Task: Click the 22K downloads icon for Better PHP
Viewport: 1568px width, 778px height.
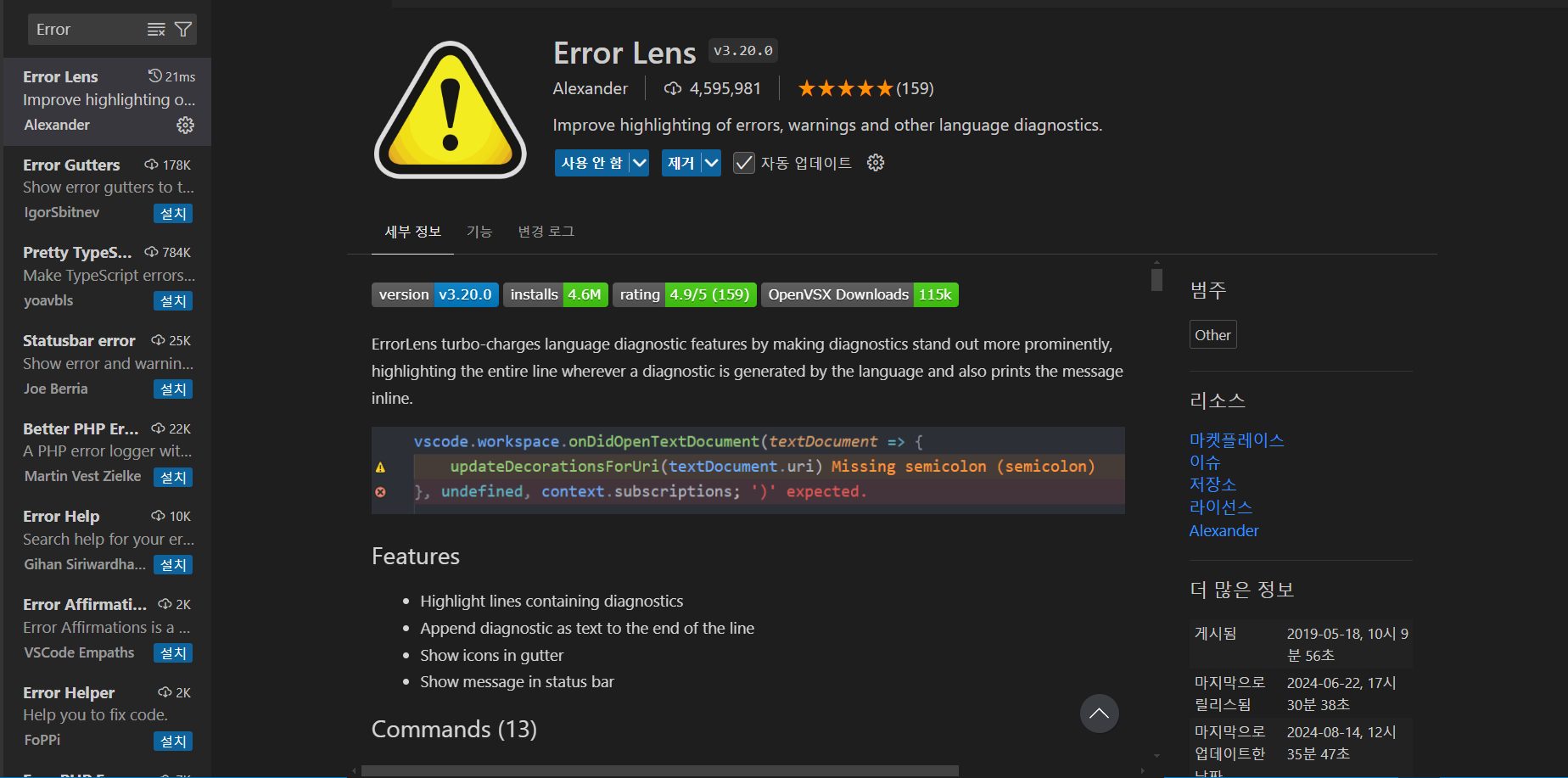Action: [158, 428]
